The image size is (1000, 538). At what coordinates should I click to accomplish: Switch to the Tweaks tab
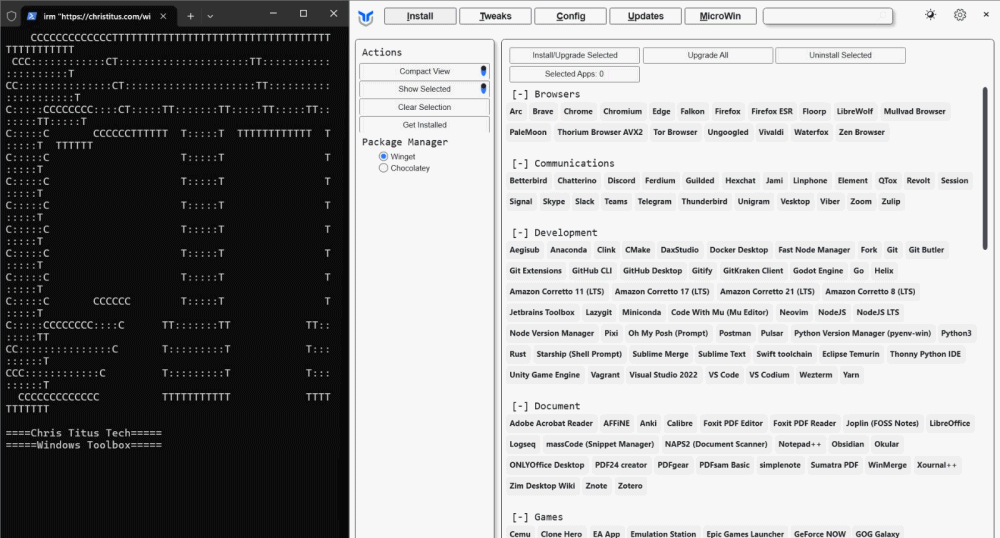tap(495, 16)
